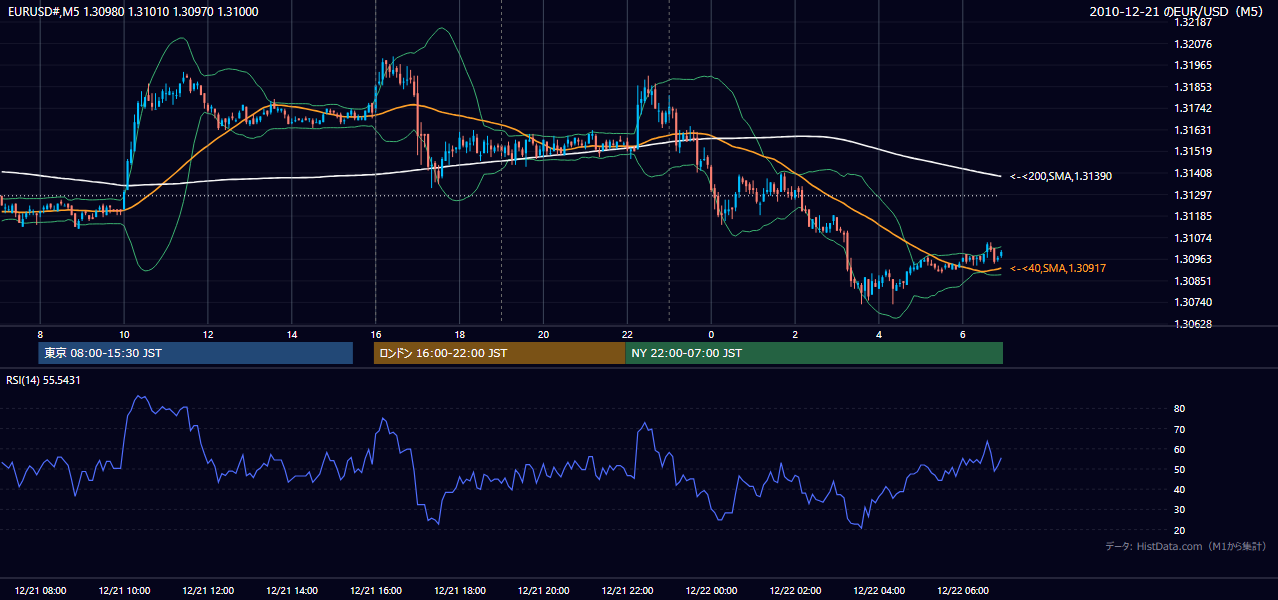Click the date label 12/21 16:00
Image resolution: width=1278 pixels, height=600 pixels.
[x=377, y=590]
